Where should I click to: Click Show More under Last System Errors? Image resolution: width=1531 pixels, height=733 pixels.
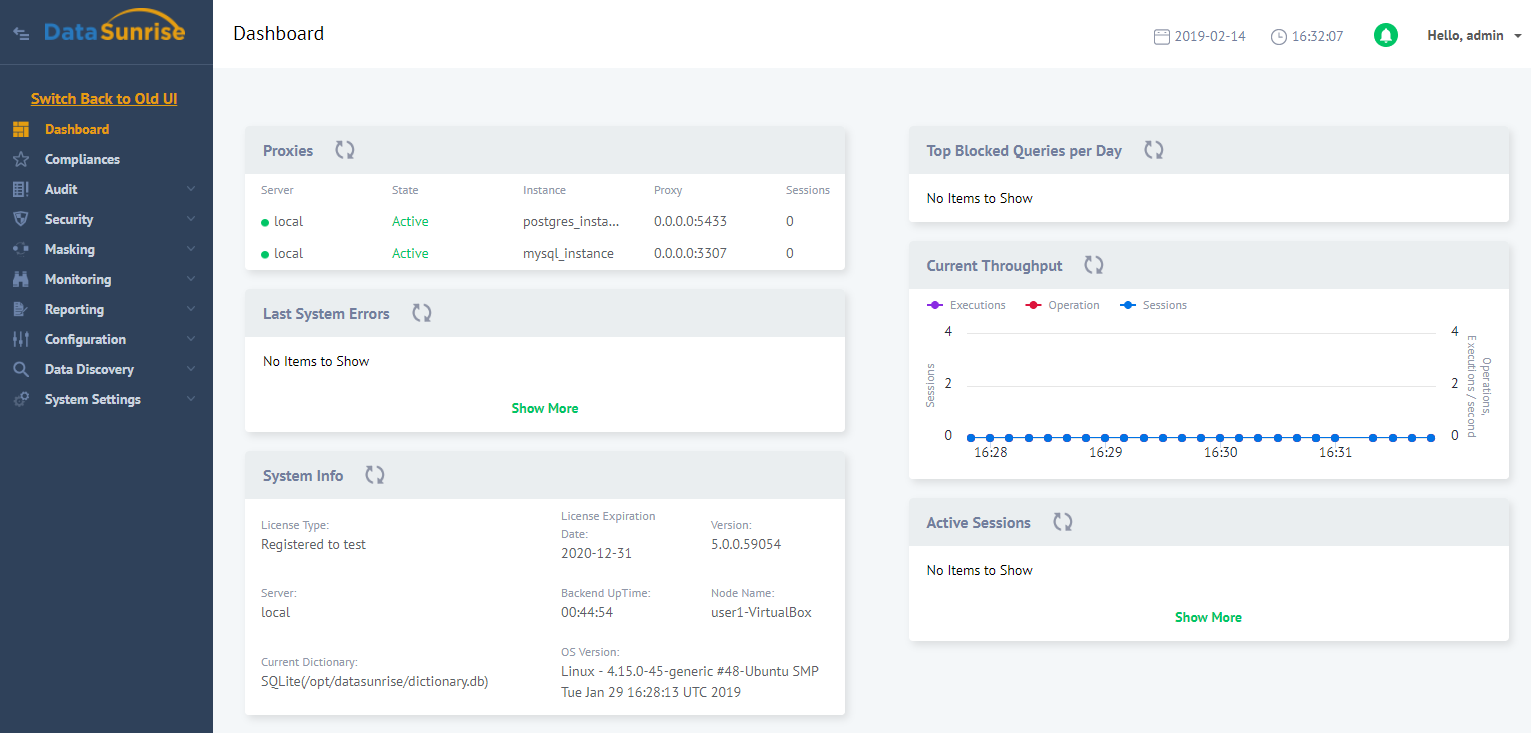[545, 408]
